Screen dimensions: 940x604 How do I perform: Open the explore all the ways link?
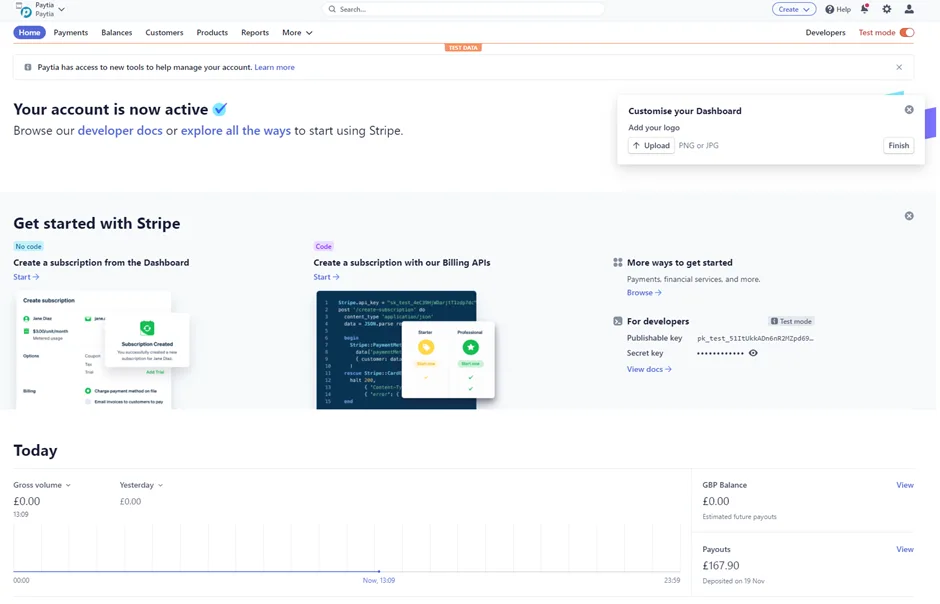tap(236, 131)
